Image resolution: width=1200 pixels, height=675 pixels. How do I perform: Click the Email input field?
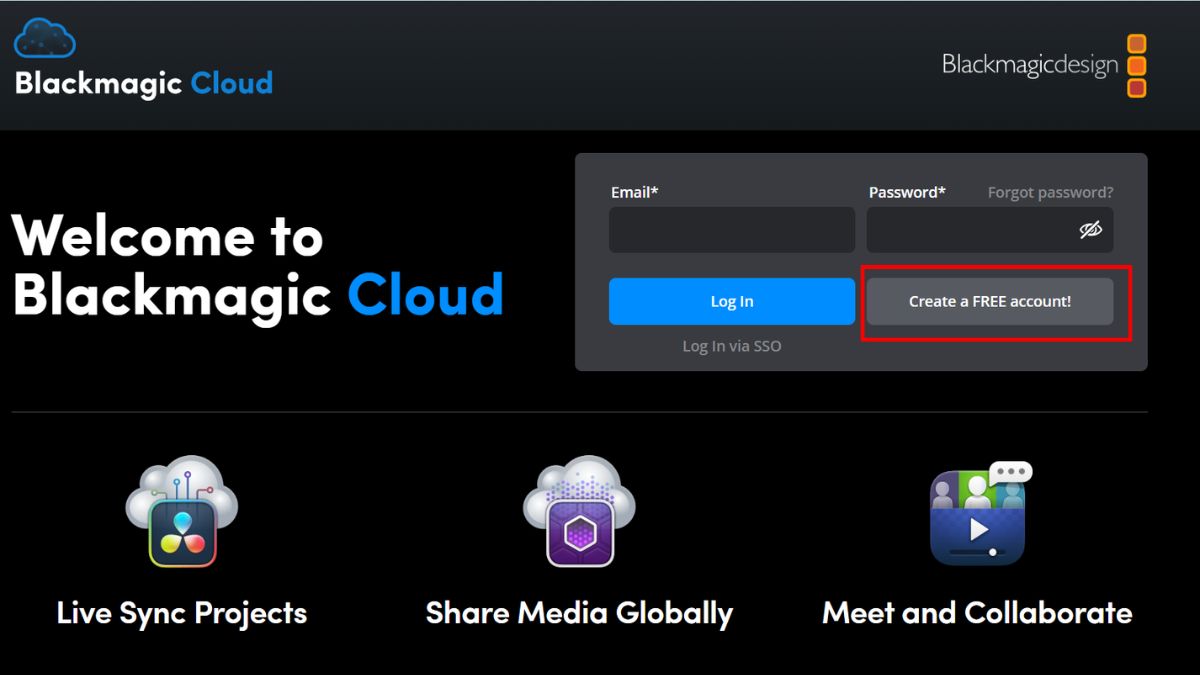point(732,230)
